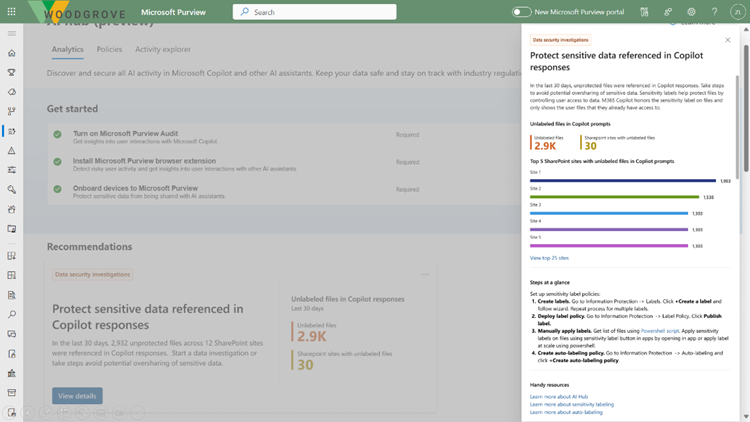Viewport: 750px width, 422px height.
Task: Open the ZL account avatar menu
Action: 738,12
